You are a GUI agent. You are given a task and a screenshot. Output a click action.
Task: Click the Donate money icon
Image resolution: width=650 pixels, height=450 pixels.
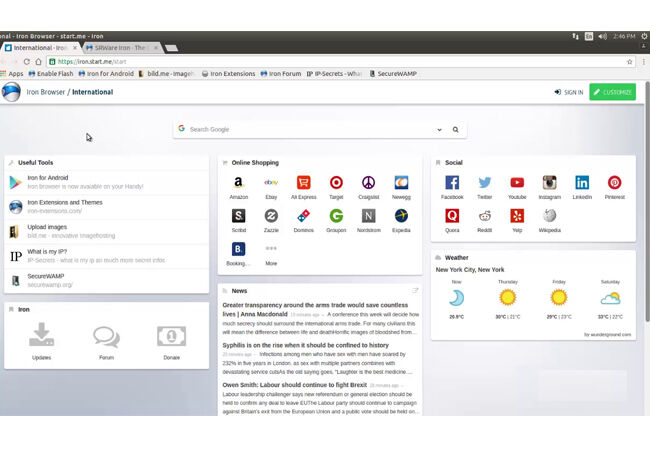tap(171, 336)
